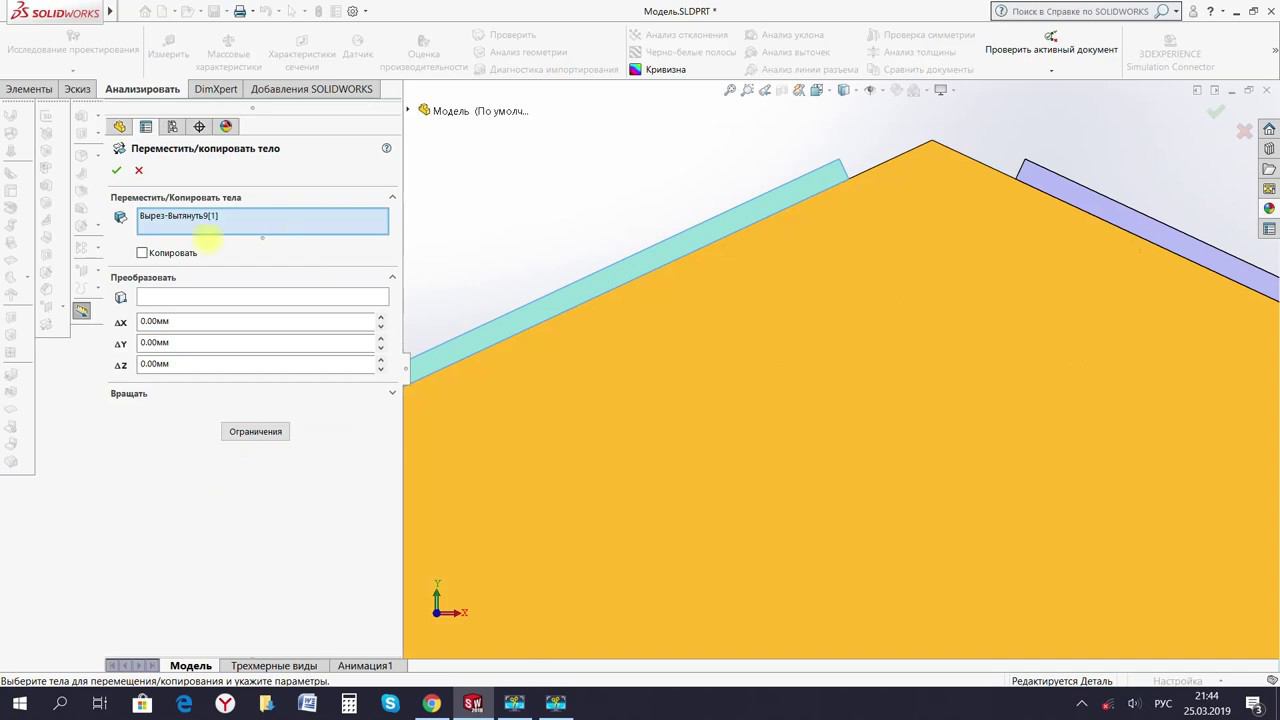Click the ΔX value field

(255, 321)
